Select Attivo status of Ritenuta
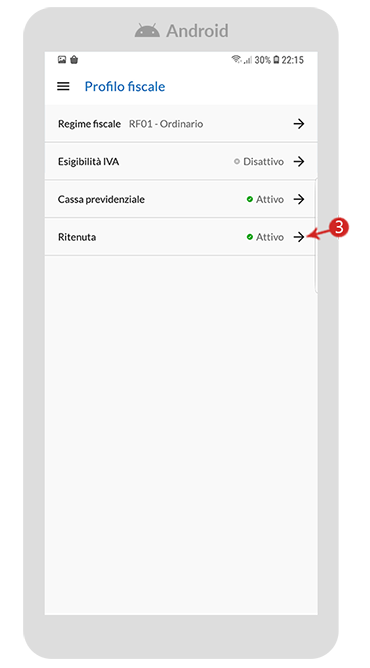The image size is (370, 668). pyautogui.click(x=265, y=237)
